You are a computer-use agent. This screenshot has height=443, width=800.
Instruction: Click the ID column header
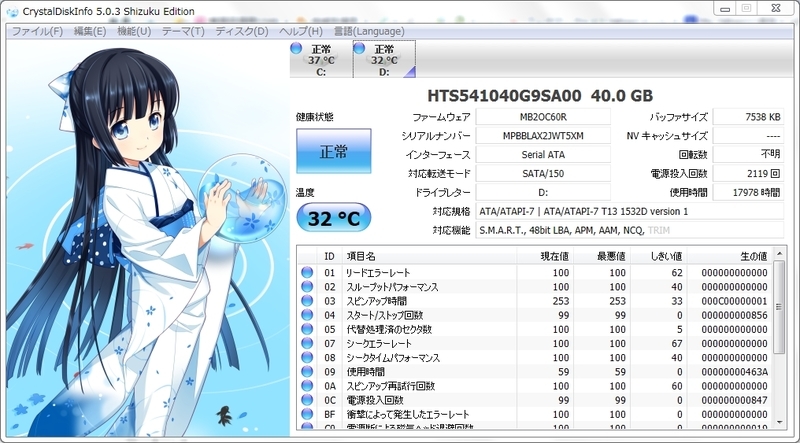330,256
